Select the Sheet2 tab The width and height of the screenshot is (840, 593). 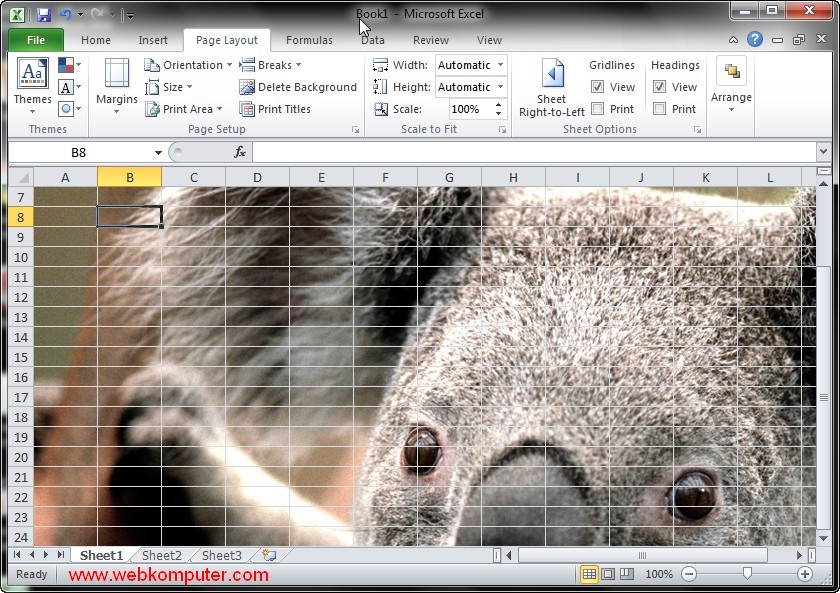click(x=161, y=555)
